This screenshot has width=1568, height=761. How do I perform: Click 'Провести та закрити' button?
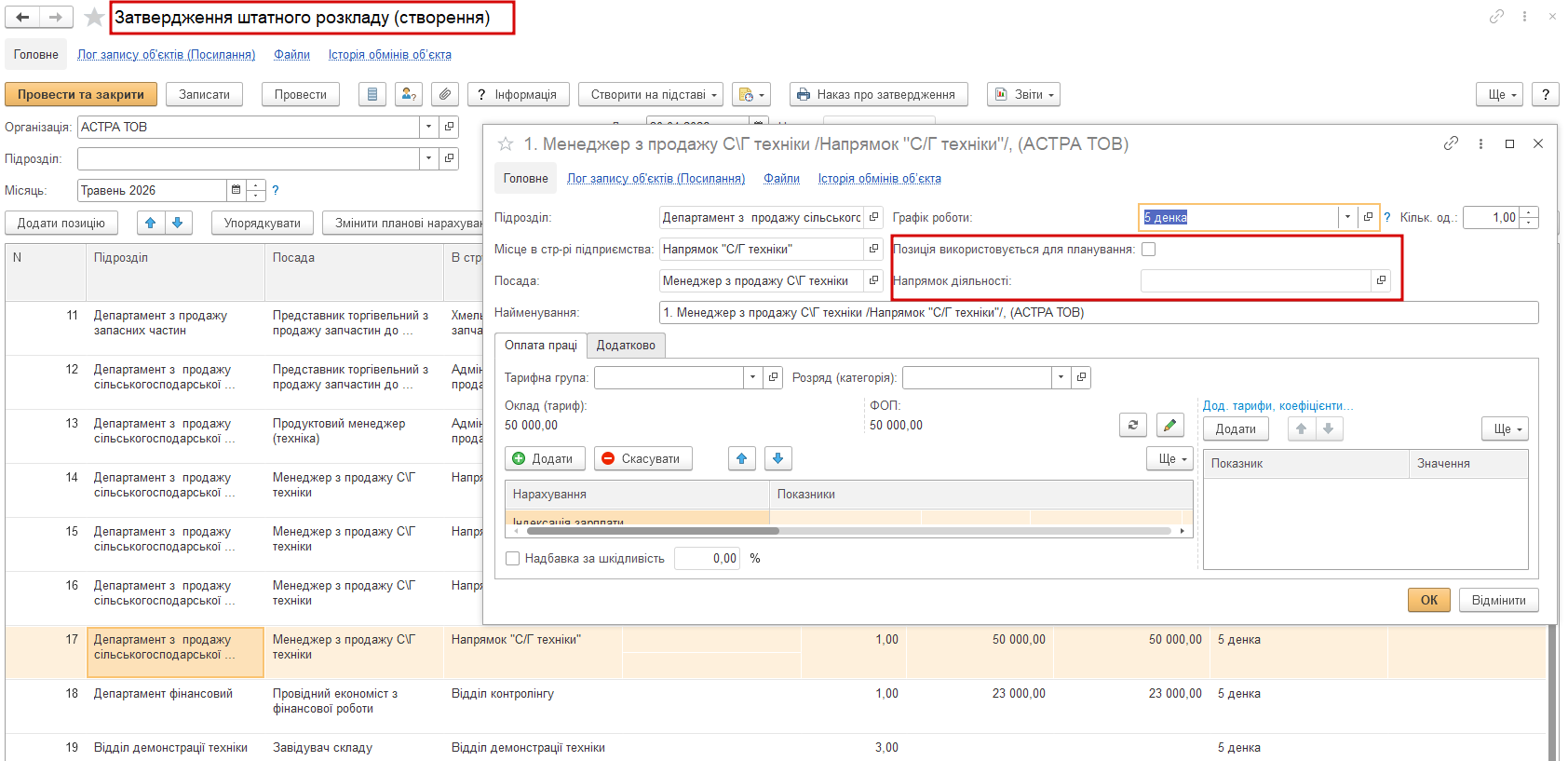coord(80,94)
